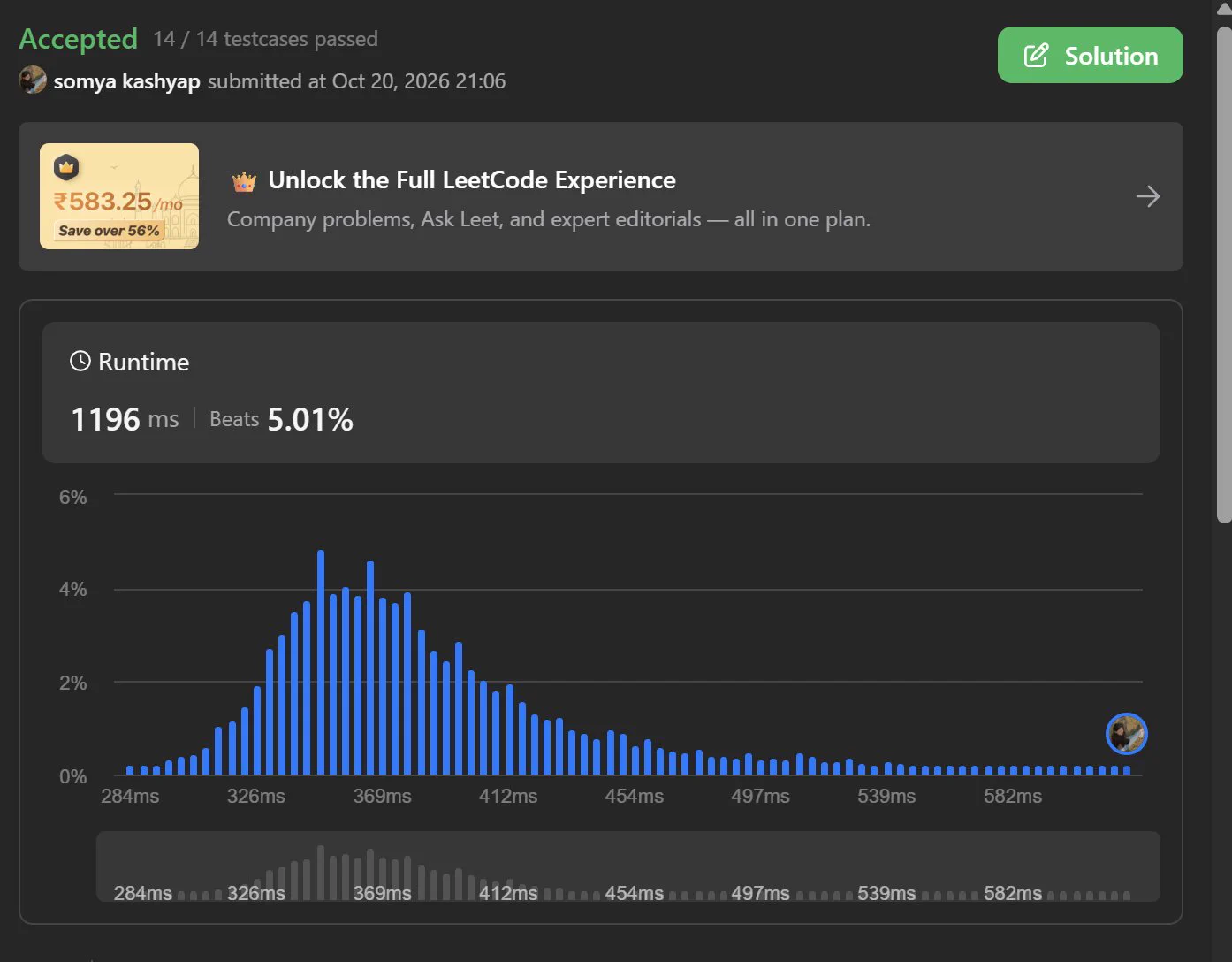Click the pencil edit icon in Solution button
Screen dimensions: 1232x962
pos(1036,56)
